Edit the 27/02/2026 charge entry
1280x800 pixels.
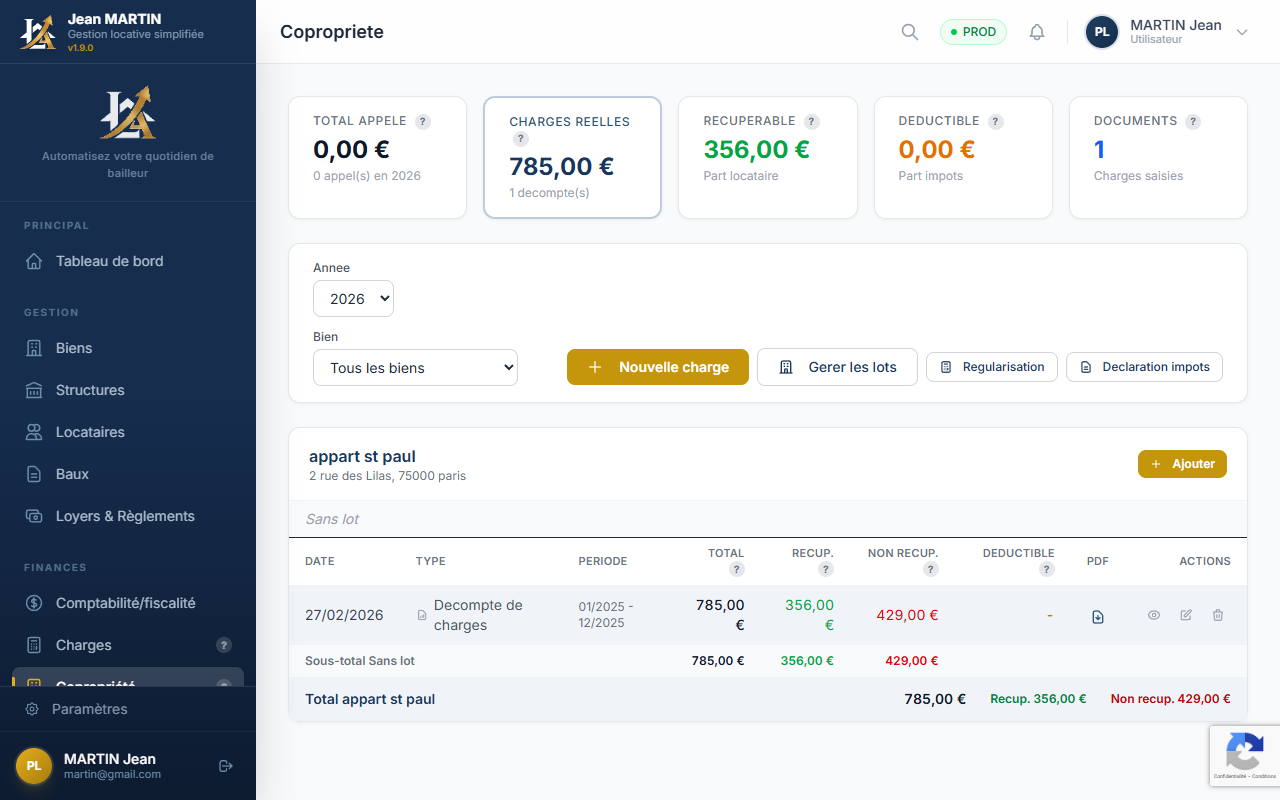(1186, 615)
